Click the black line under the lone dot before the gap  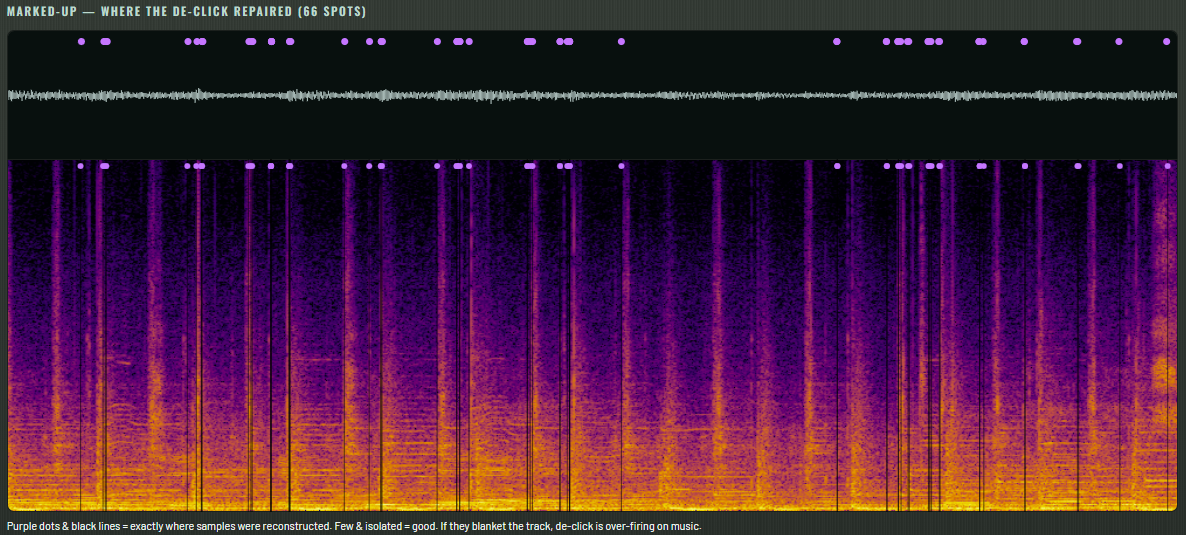tap(622, 341)
